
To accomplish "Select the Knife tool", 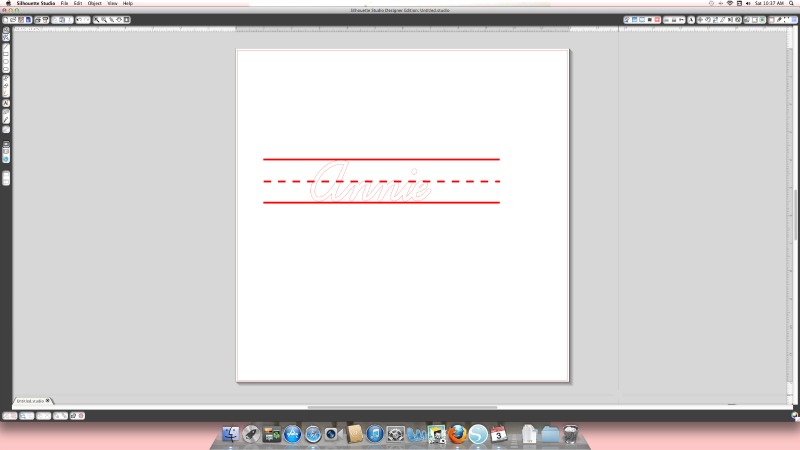I will 6,120.
